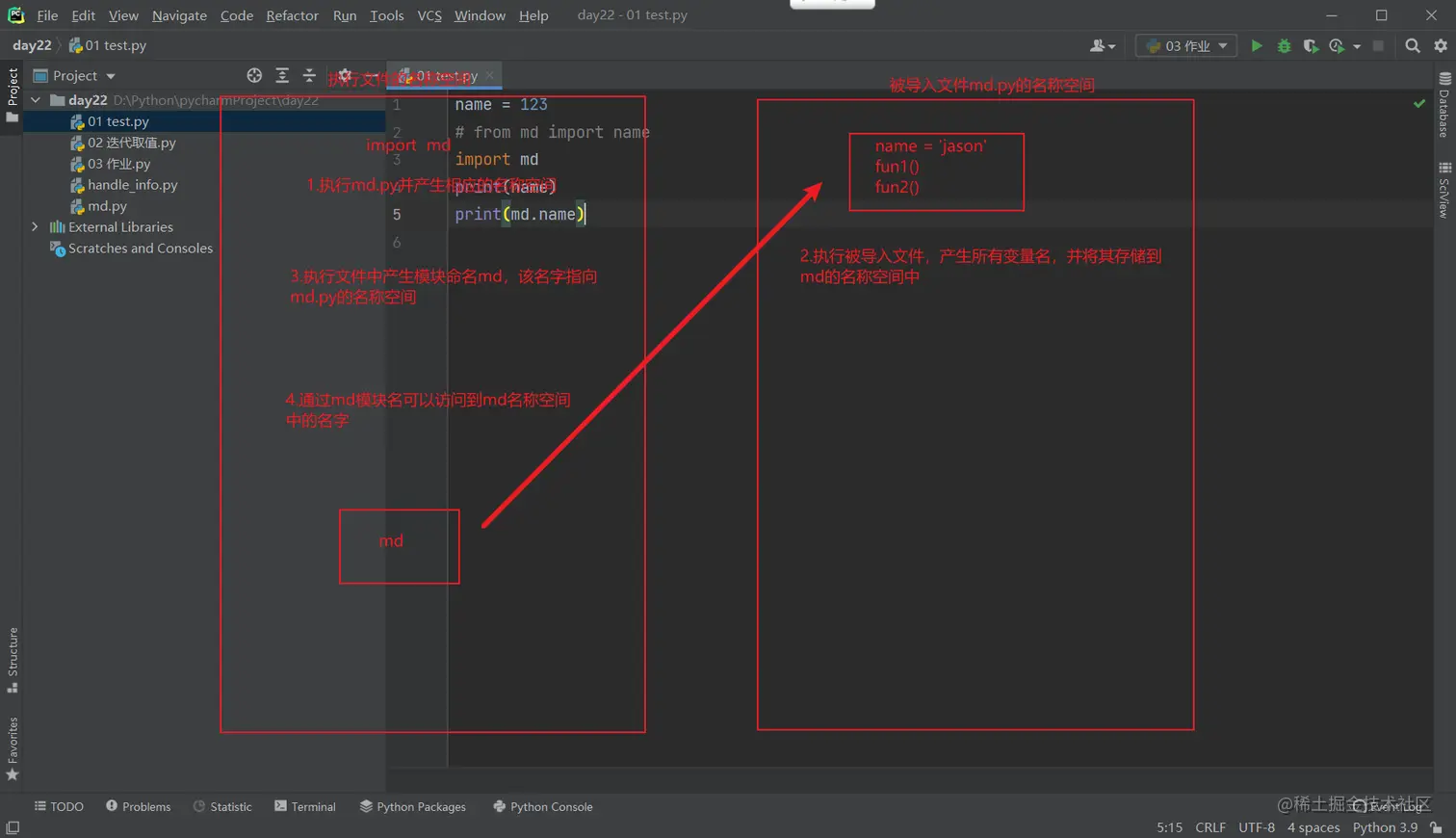
Task: Start debugging with the bug icon
Action: 1284,45
